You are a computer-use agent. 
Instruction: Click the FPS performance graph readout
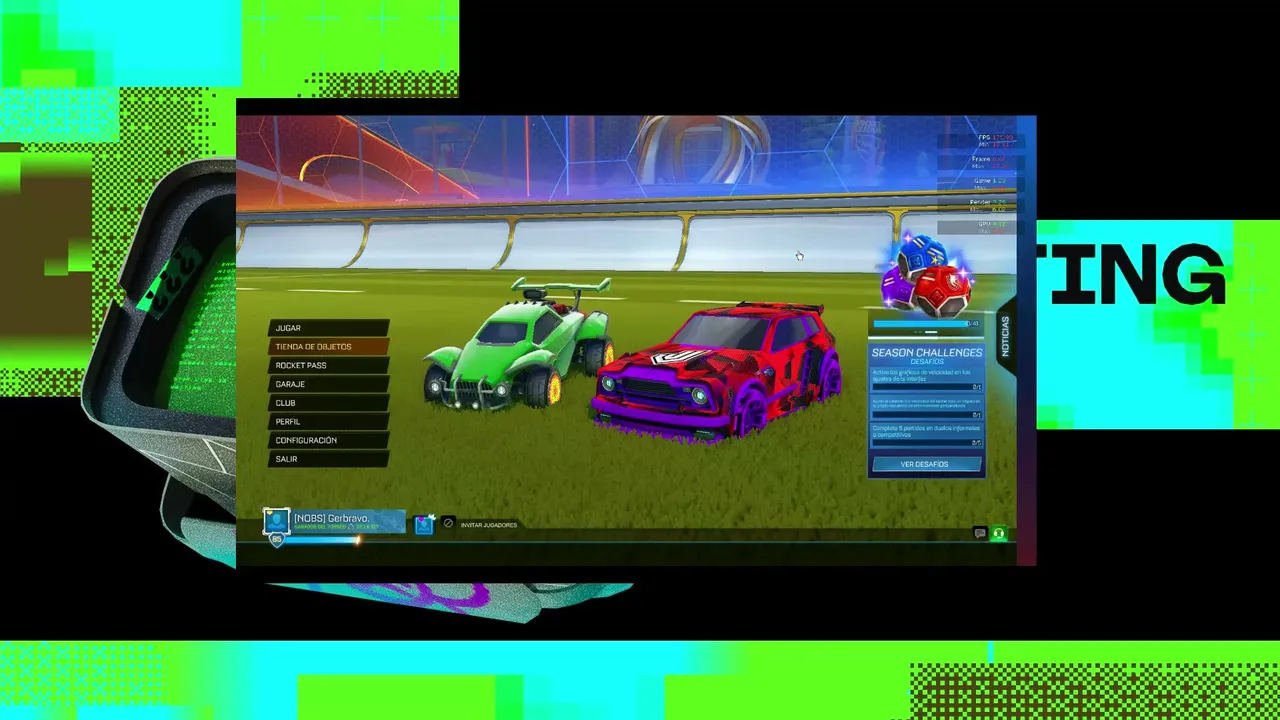pyautogui.click(x=982, y=140)
